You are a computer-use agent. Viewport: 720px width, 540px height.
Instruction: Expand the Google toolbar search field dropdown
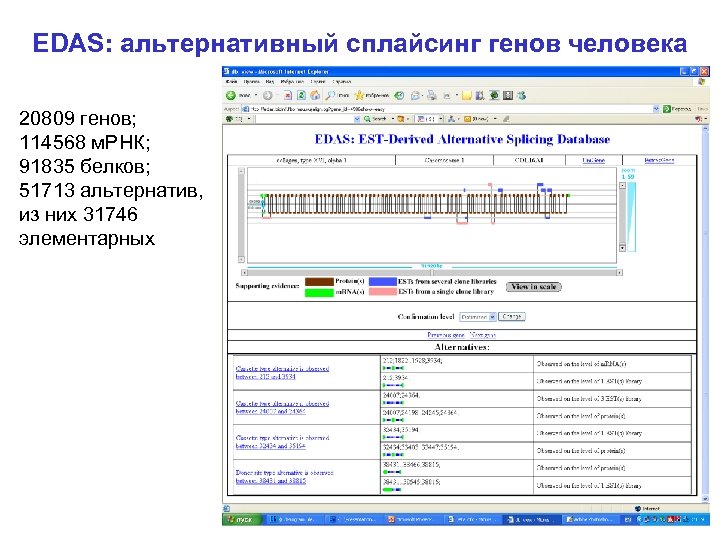click(357, 119)
